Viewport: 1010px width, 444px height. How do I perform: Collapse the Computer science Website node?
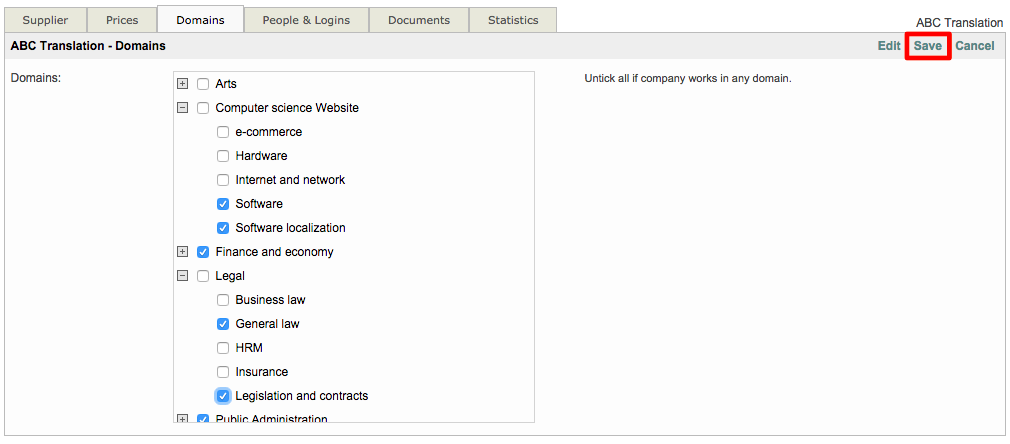tap(182, 108)
